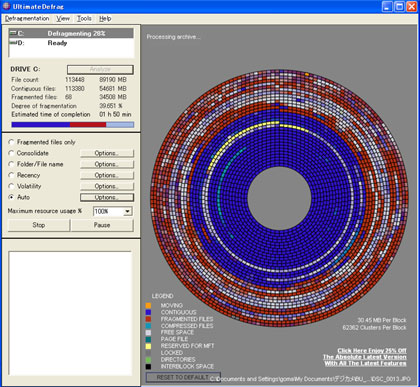The width and height of the screenshot is (420, 387).
Task: Click the yellow RESERVED FOR MFT legend swatch
Action: (148, 346)
